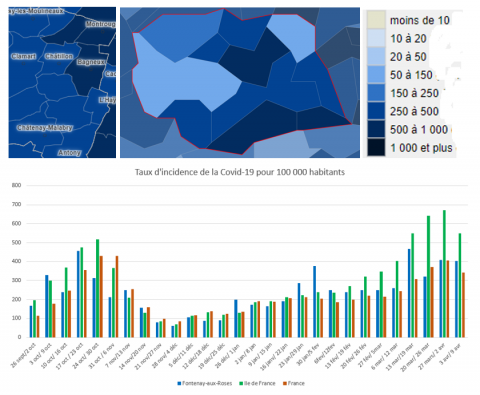Screen dimensions: 480x395
Task: Click the Clamart label on the map
Action: pos(23,56)
